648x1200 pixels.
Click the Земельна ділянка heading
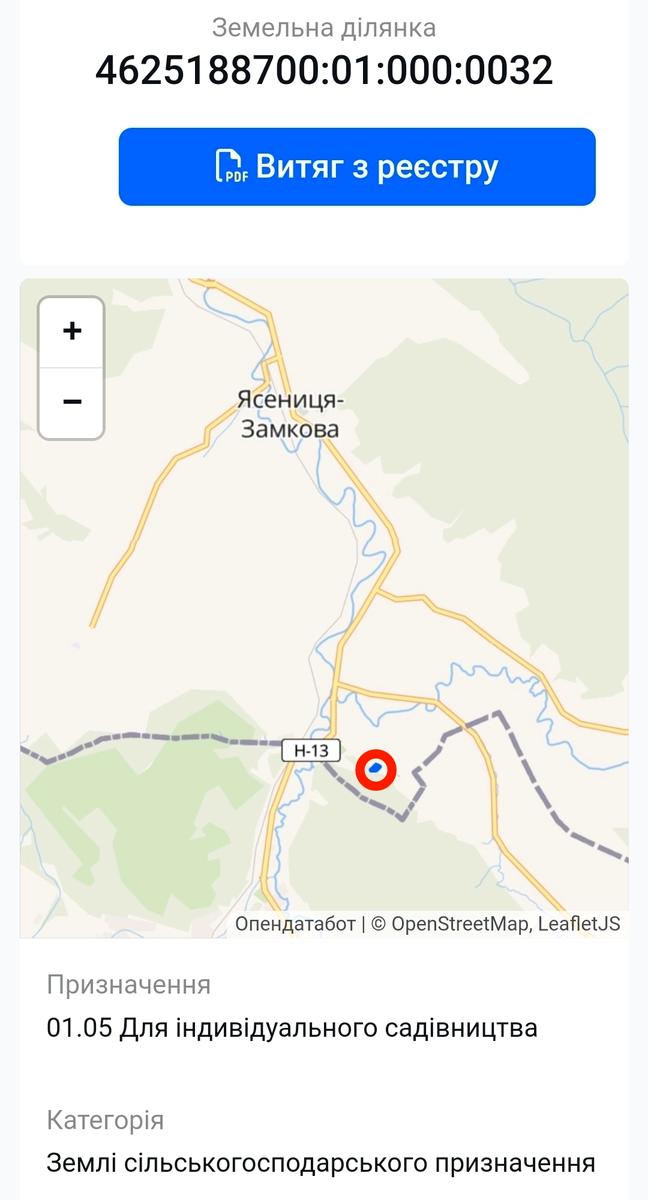[324, 27]
